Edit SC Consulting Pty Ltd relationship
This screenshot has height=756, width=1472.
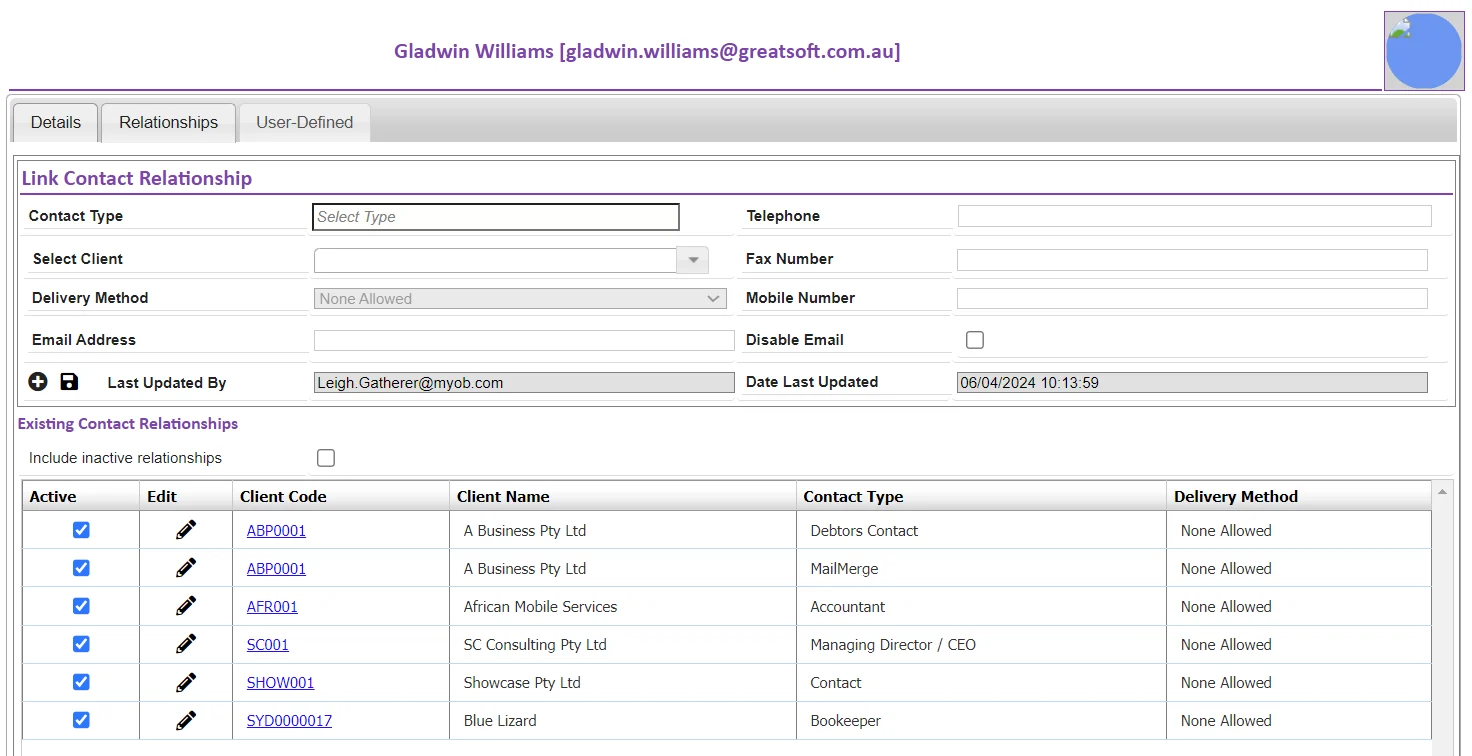click(186, 644)
